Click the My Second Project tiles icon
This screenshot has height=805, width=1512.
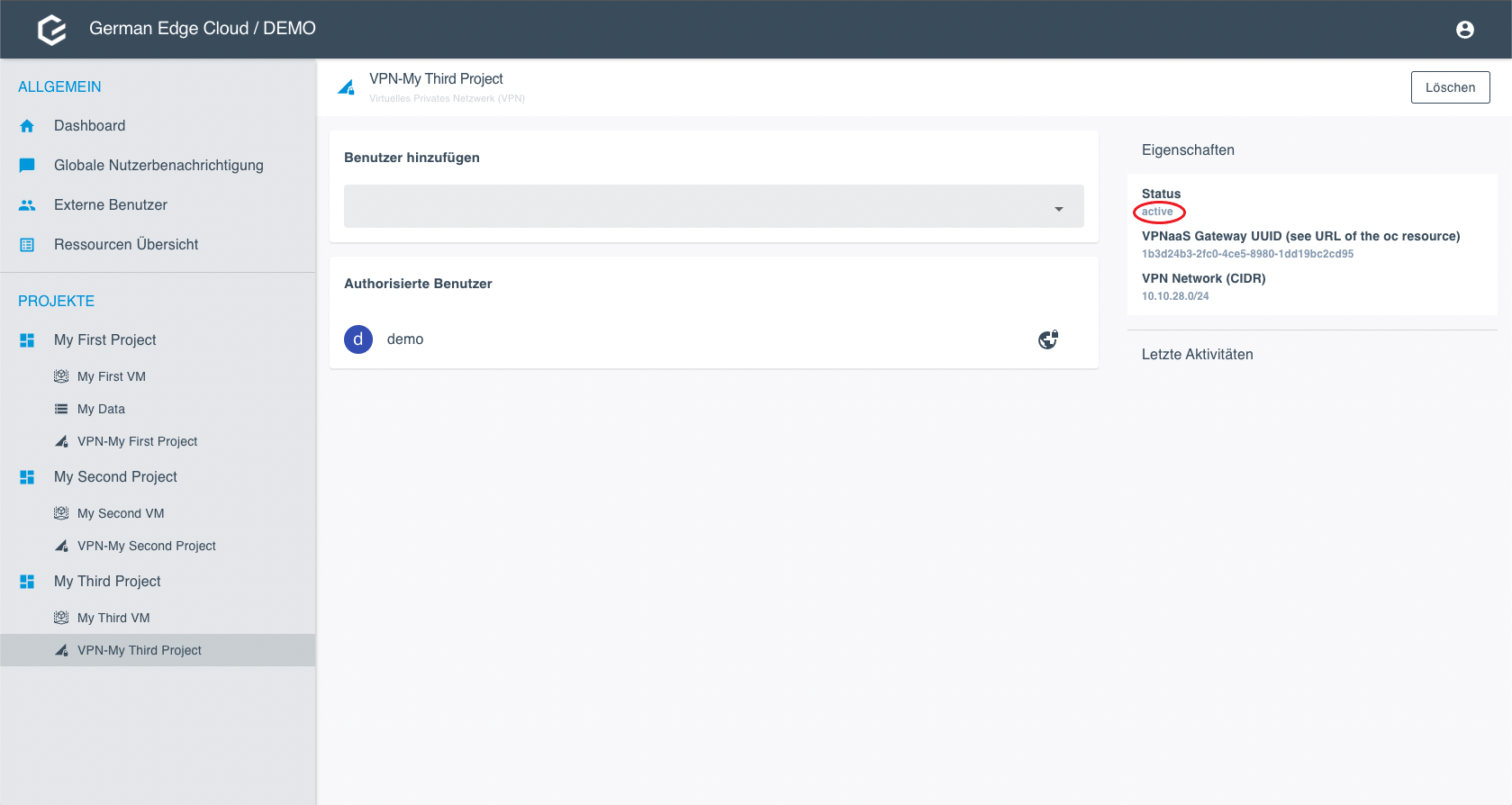pyautogui.click(x=27, y=477)
